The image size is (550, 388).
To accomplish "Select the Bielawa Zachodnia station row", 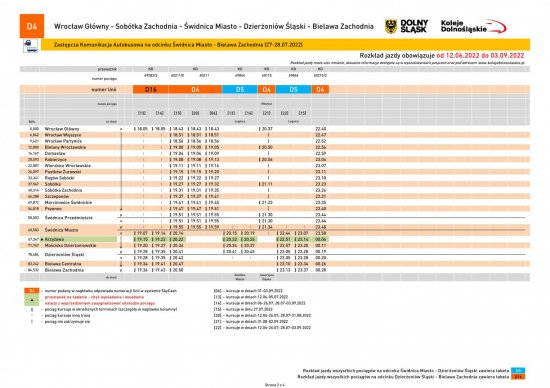I will 275,270.
